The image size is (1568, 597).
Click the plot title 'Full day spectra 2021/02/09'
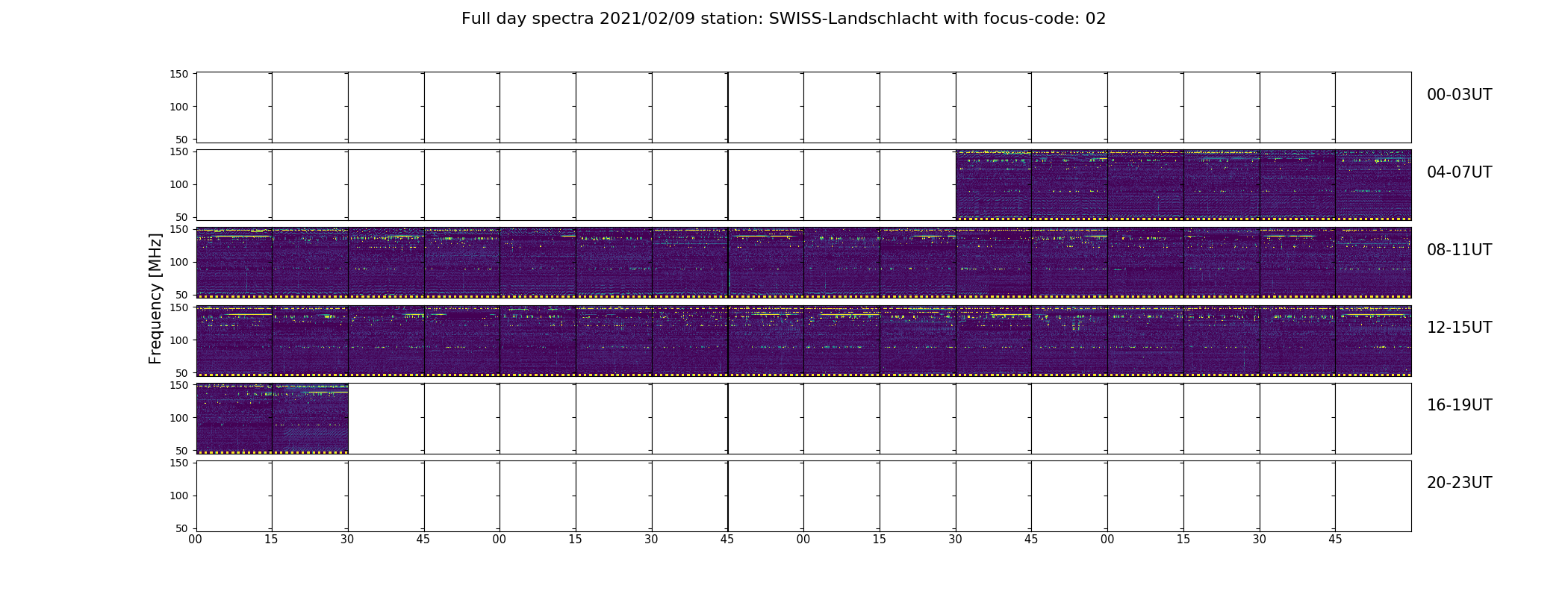click(x=783, y=19)
